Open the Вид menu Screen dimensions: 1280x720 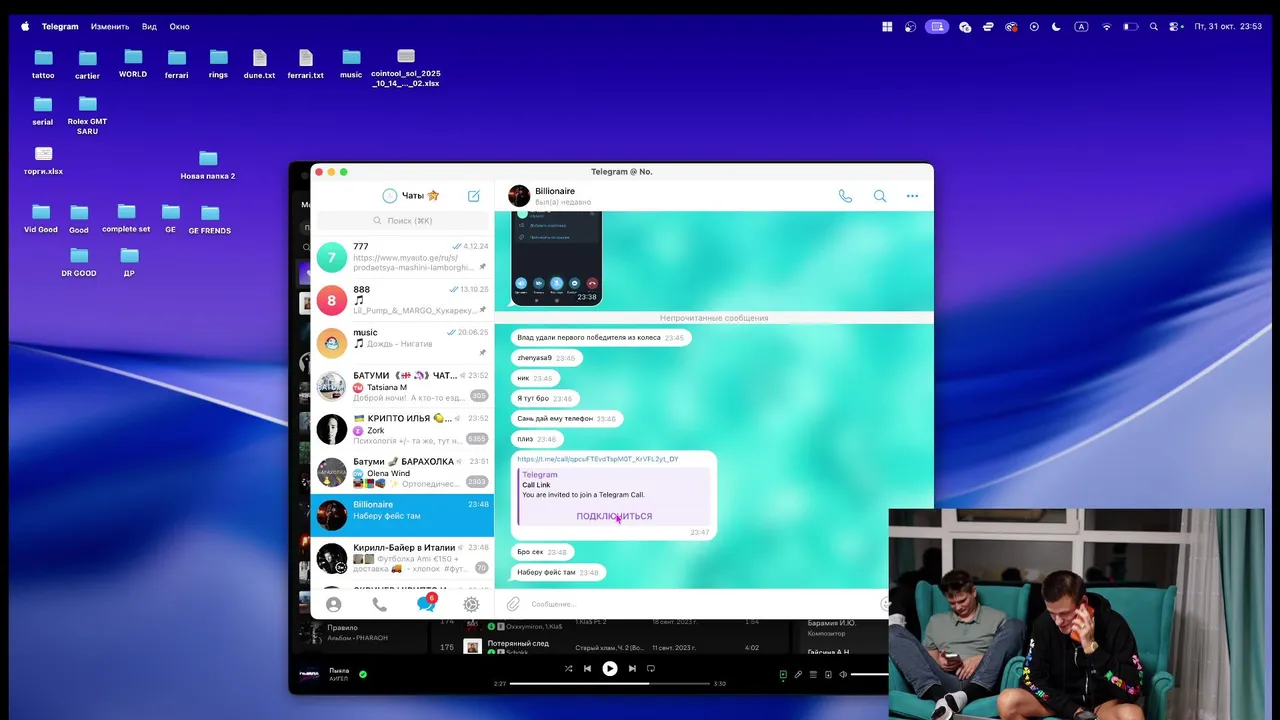pos(149,27)
